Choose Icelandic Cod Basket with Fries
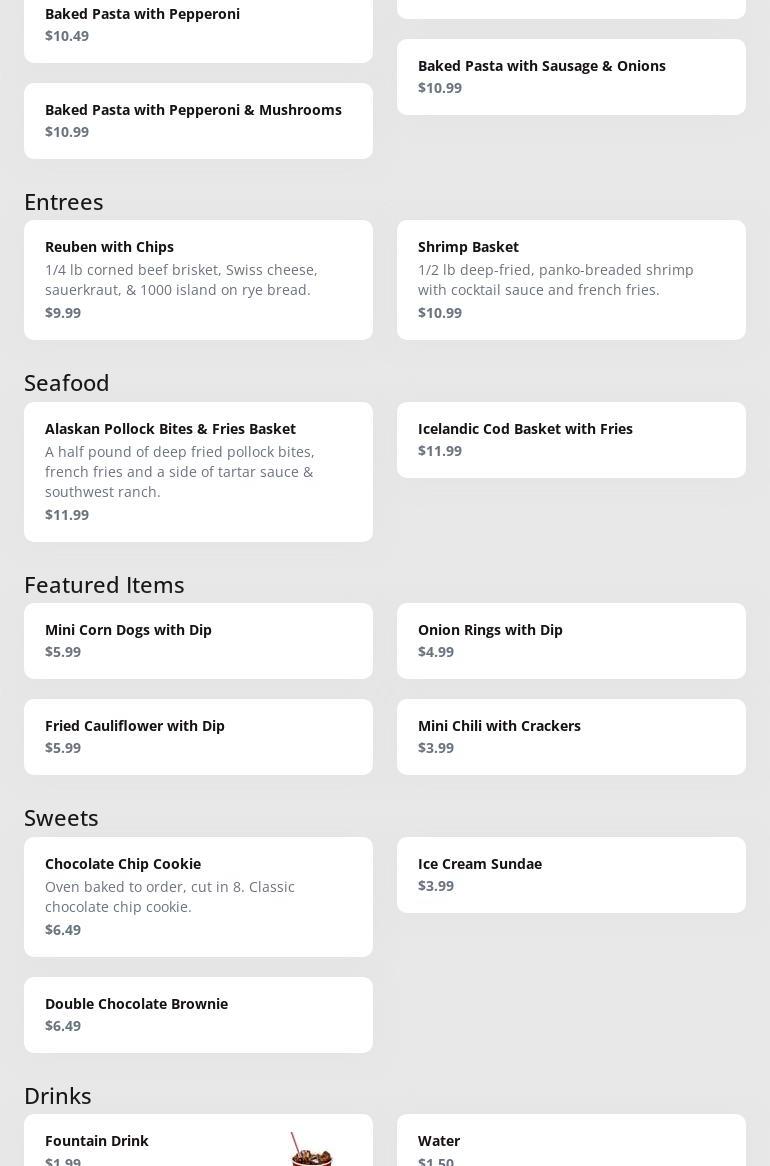 coord(571,440)
